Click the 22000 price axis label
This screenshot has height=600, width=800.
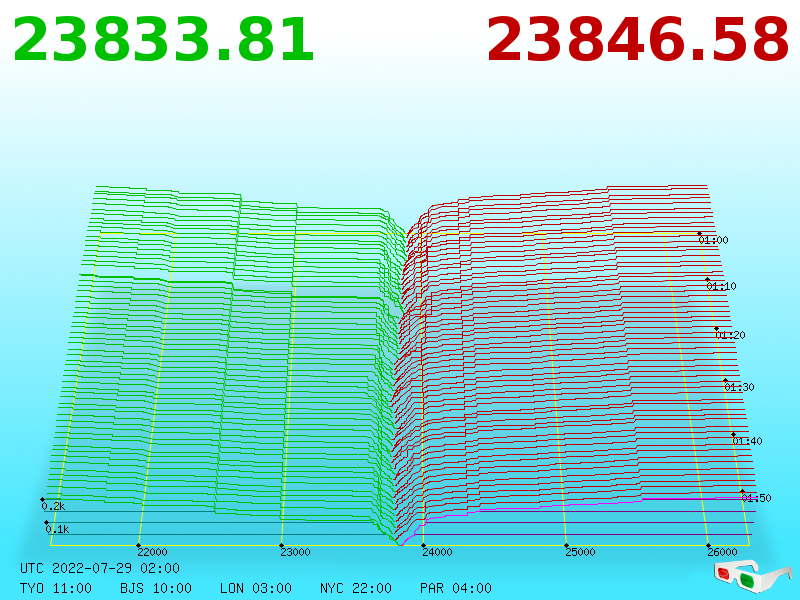coord(152,552)
